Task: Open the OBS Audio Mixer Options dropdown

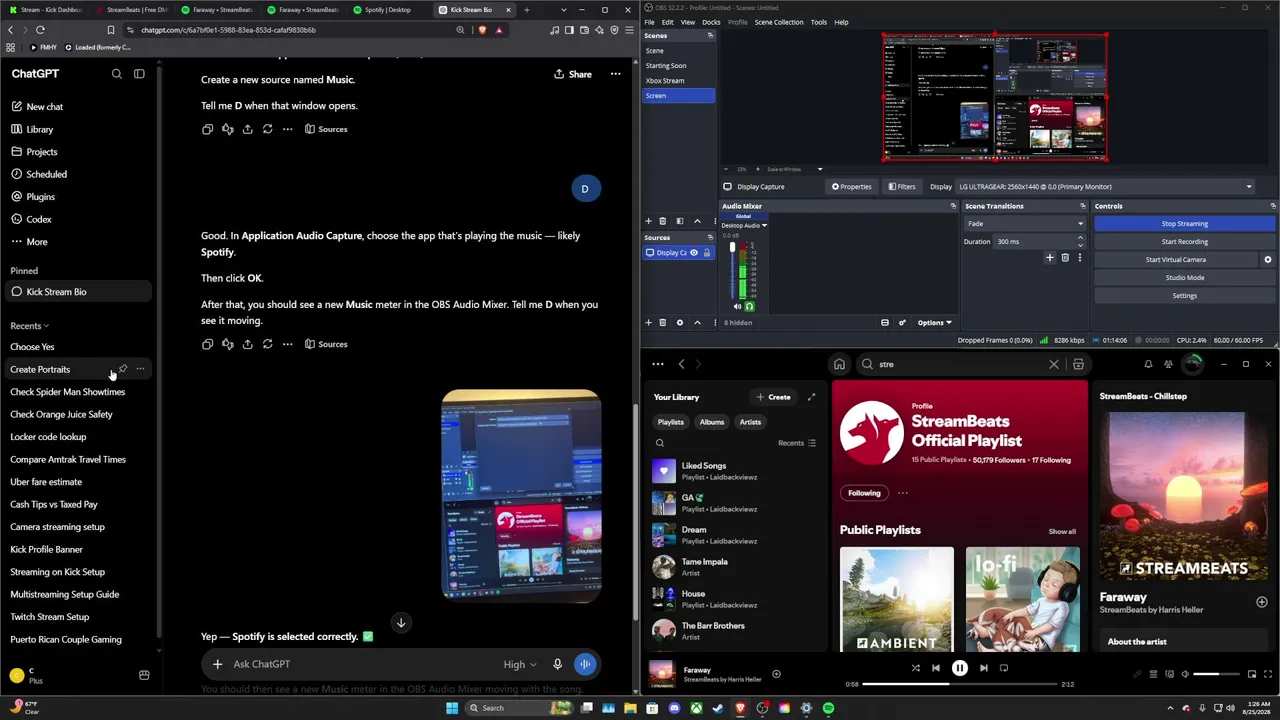Action: pos(935,323)
